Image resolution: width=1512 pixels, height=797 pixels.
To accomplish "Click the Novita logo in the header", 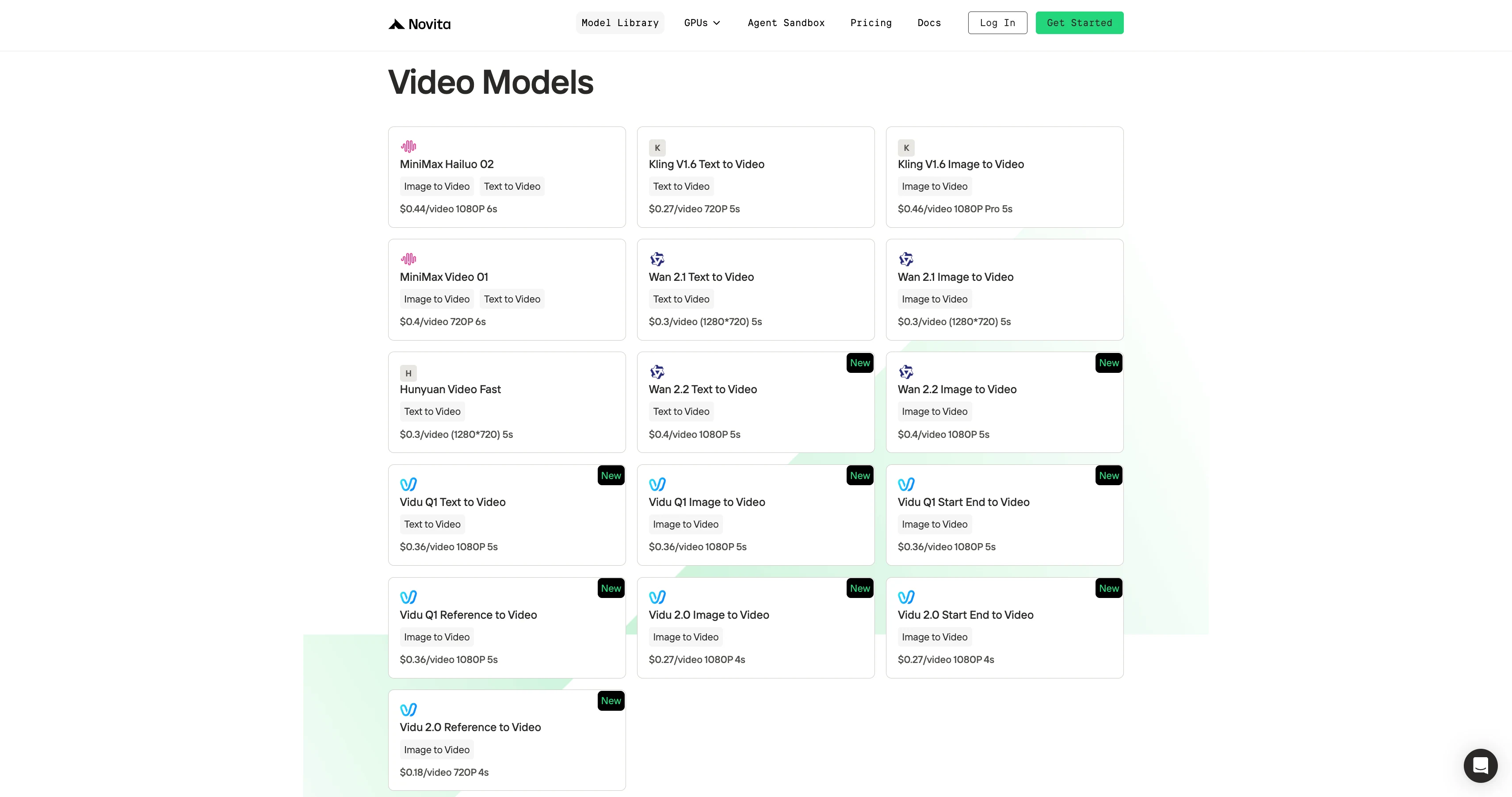I will click(419, 24).
